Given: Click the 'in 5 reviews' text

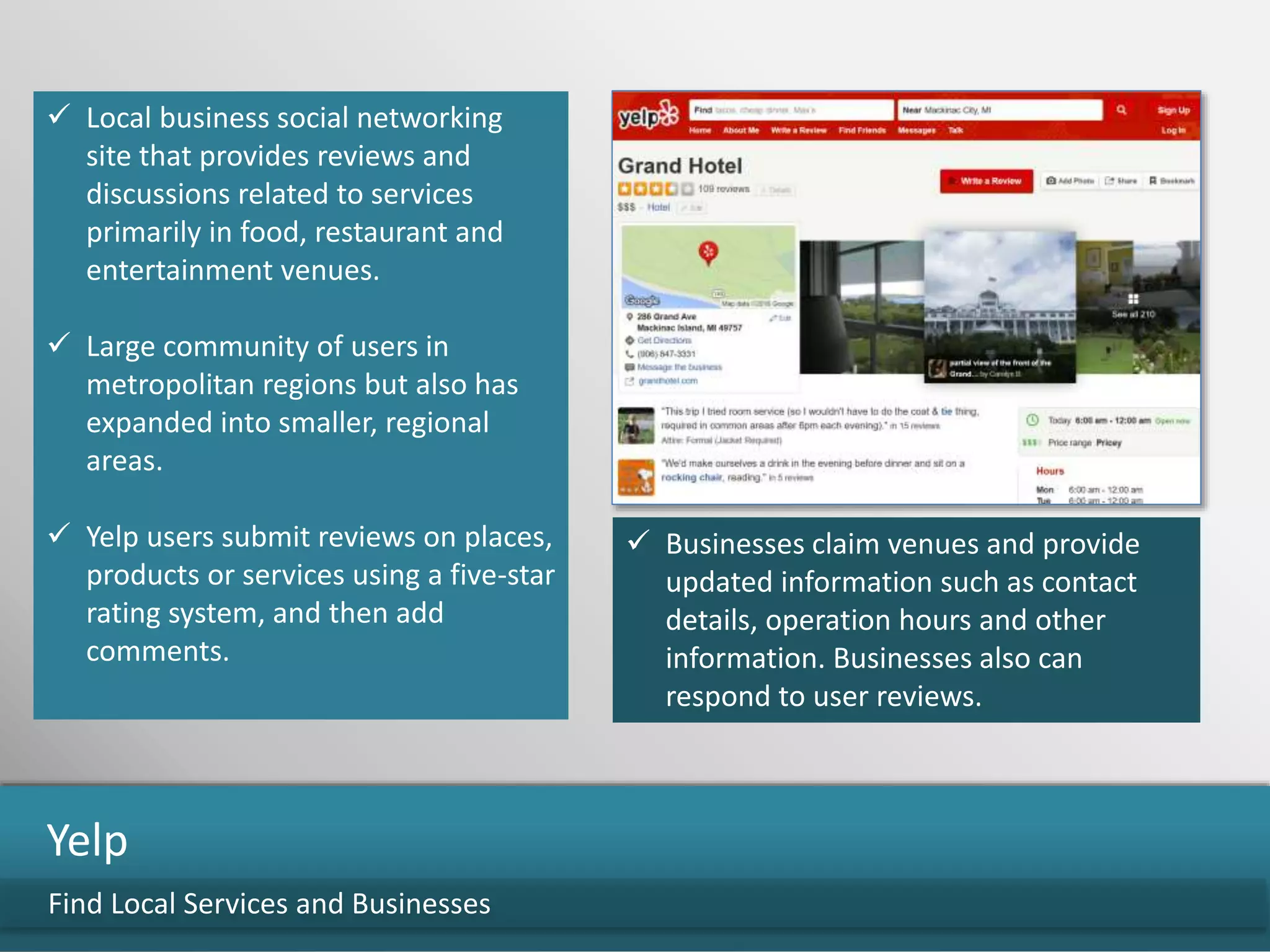Looking at the screenshot, I should [791, 478].
